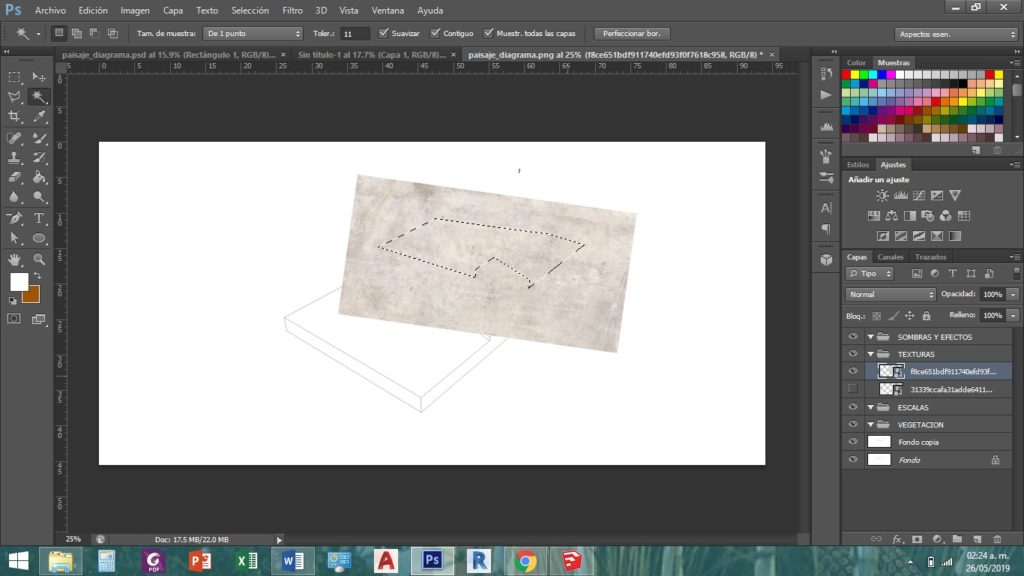Change the screen mode
The image size is (1024, 576).
tap(39, 319)
